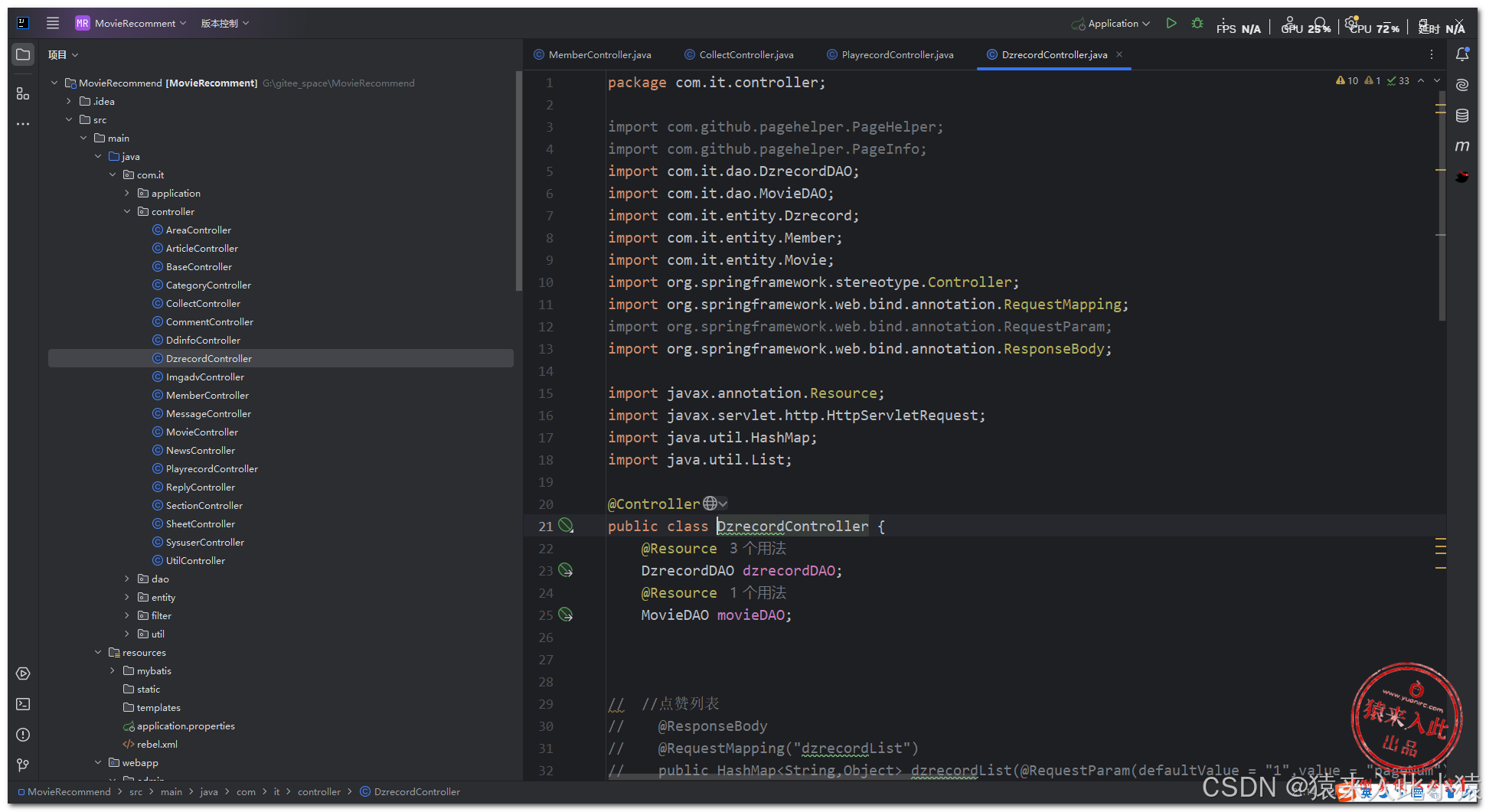Run the Application configuration

click(1171, 23)
